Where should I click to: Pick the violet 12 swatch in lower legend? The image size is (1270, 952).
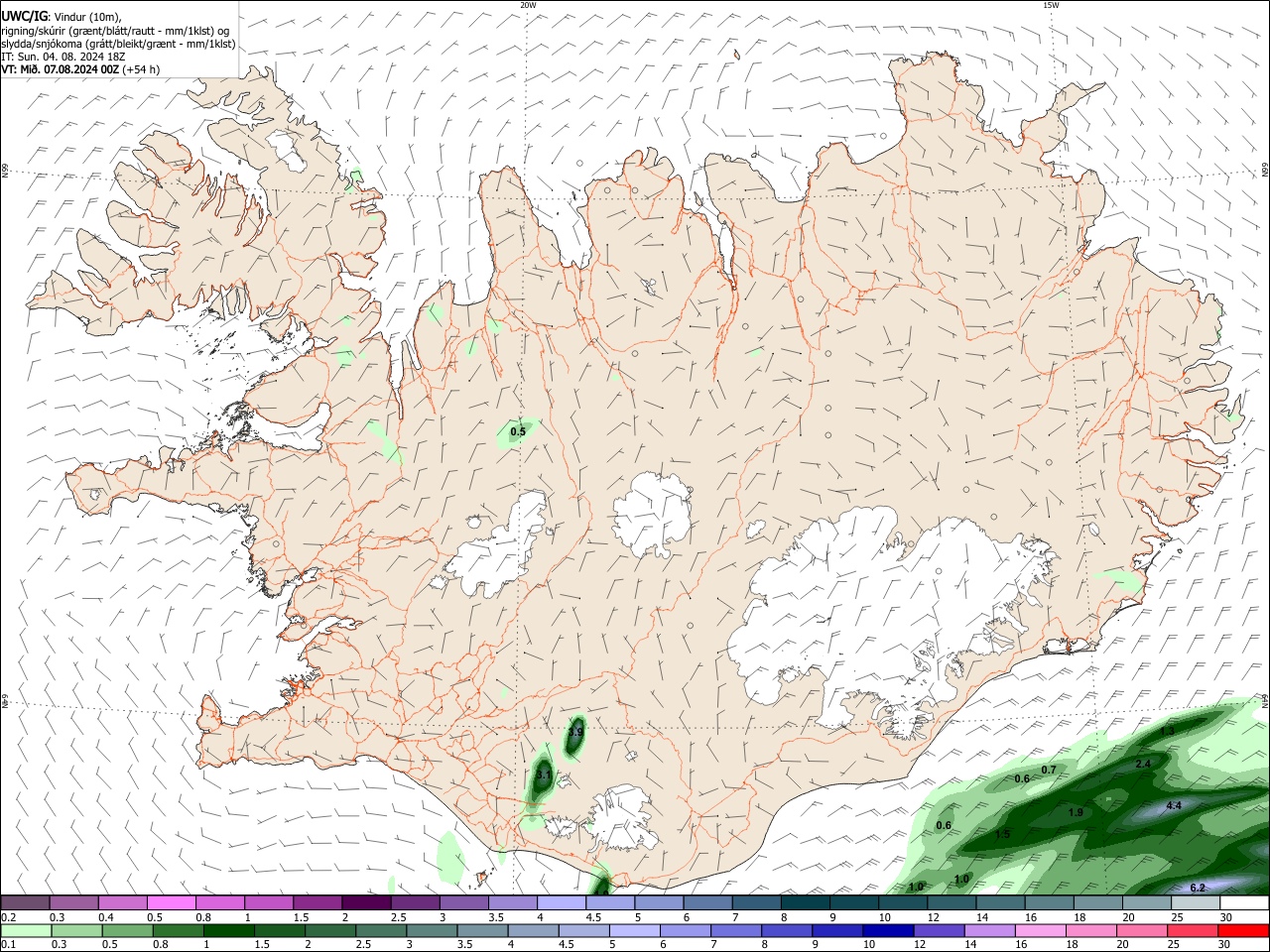point(938,931)
